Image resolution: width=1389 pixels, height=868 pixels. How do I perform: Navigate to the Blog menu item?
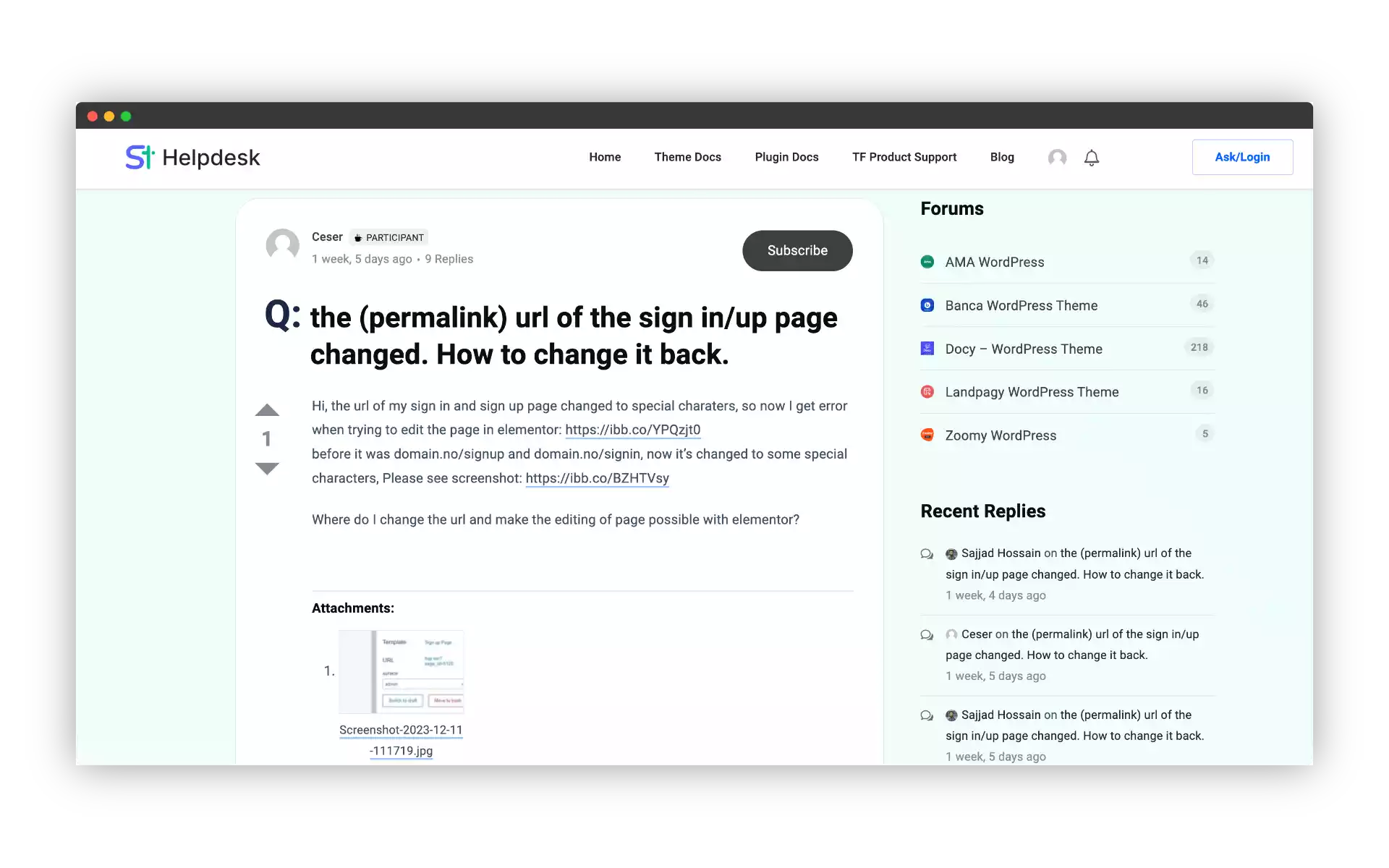[x=1002, y=157]
